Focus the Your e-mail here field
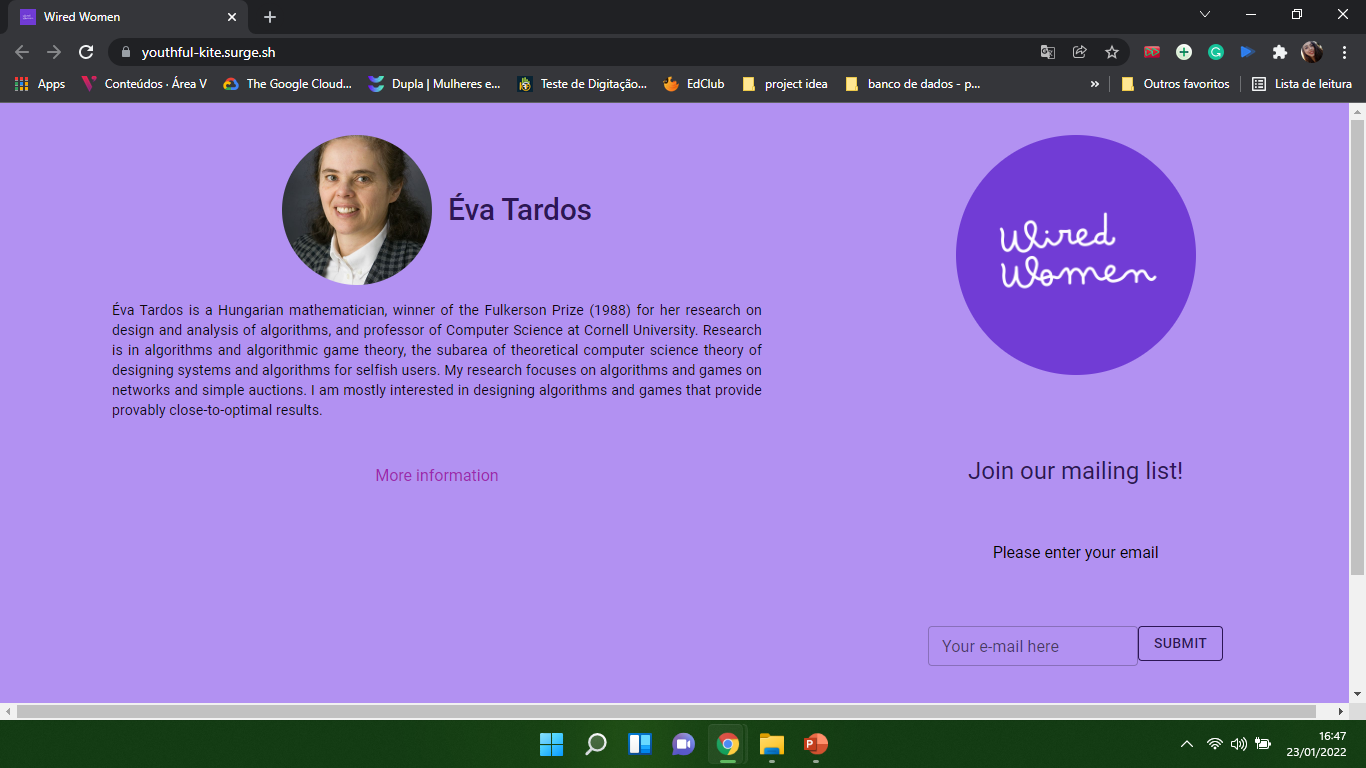 [x=1033, y=646]
